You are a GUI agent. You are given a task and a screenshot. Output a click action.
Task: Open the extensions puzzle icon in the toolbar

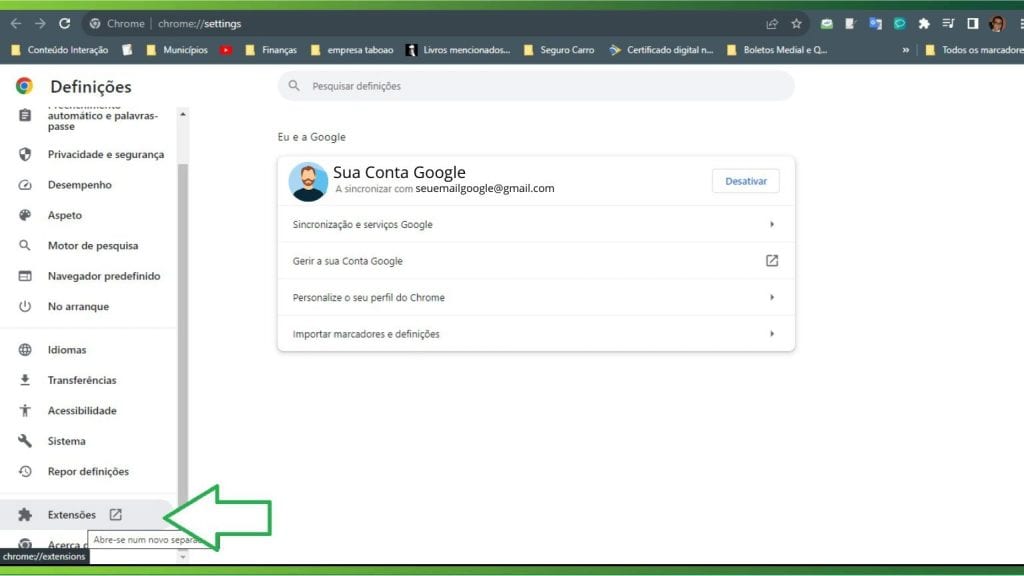click(x=923, y=24)
